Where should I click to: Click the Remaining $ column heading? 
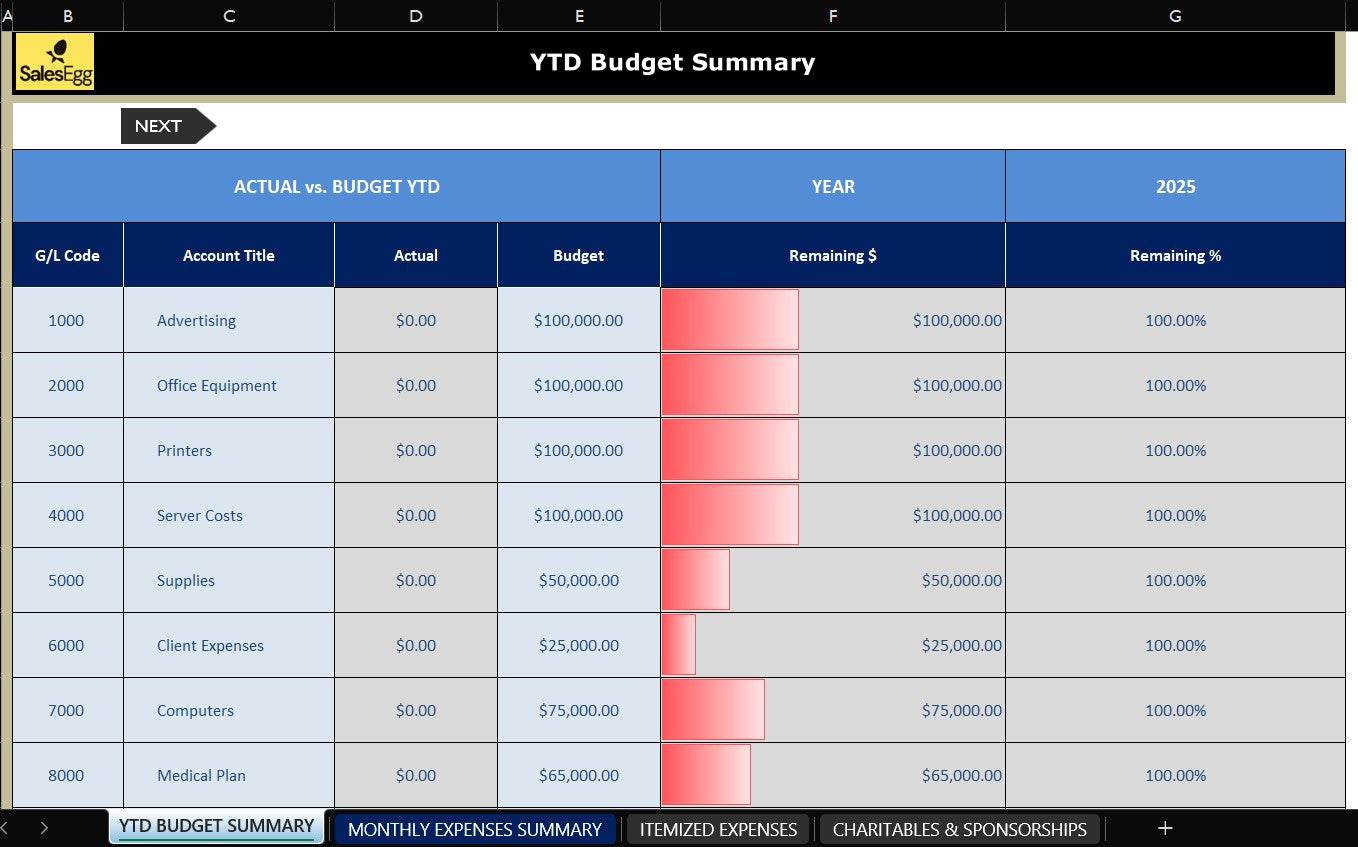click(832, 256)
